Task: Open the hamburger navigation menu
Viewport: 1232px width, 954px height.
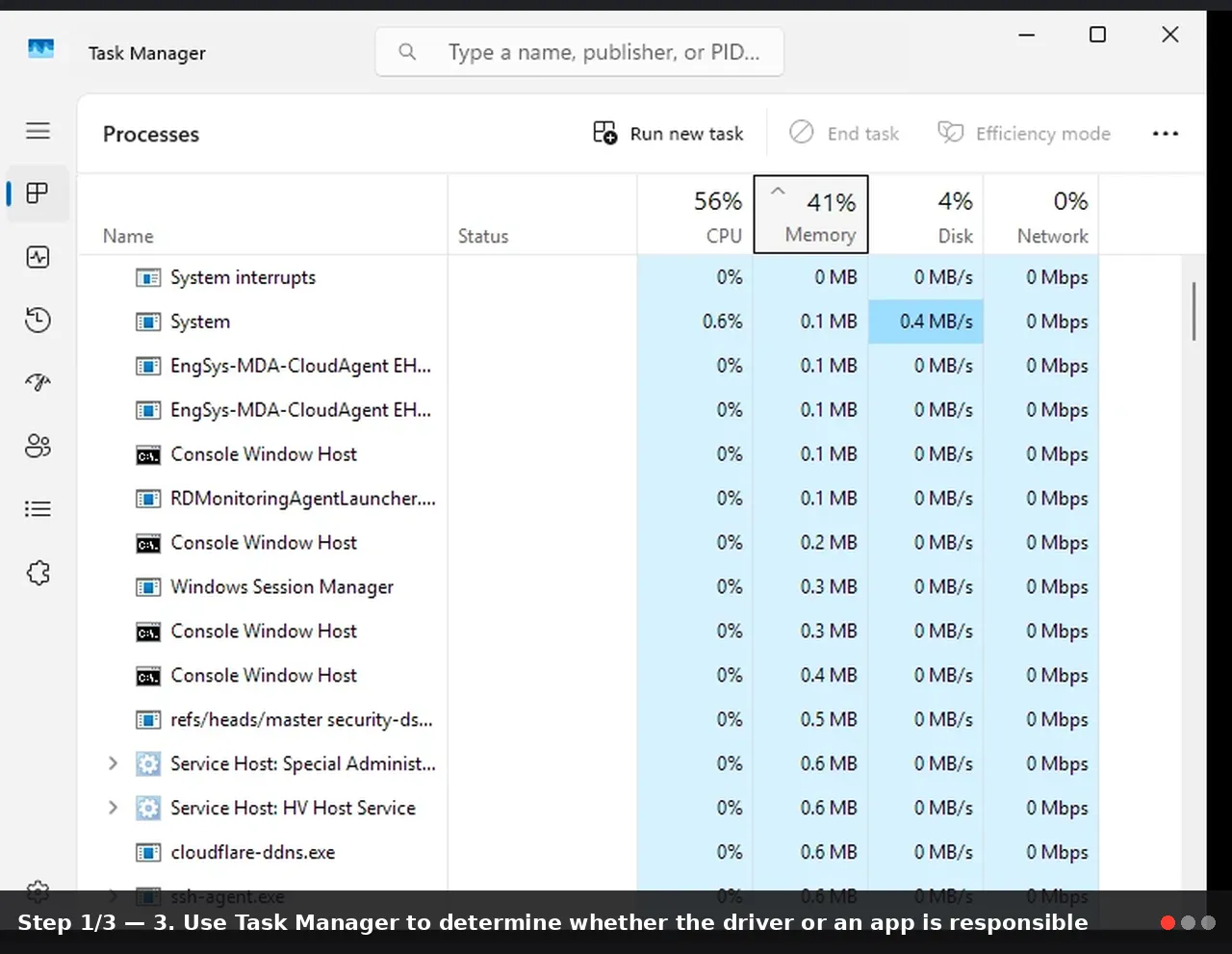Action: [38, 131]
